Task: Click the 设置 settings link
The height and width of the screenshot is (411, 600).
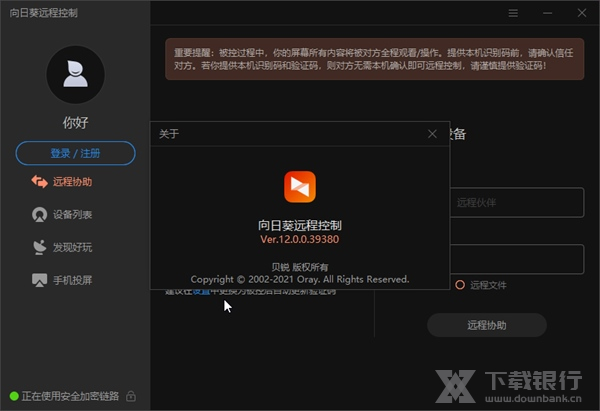Action: [200, 291]
